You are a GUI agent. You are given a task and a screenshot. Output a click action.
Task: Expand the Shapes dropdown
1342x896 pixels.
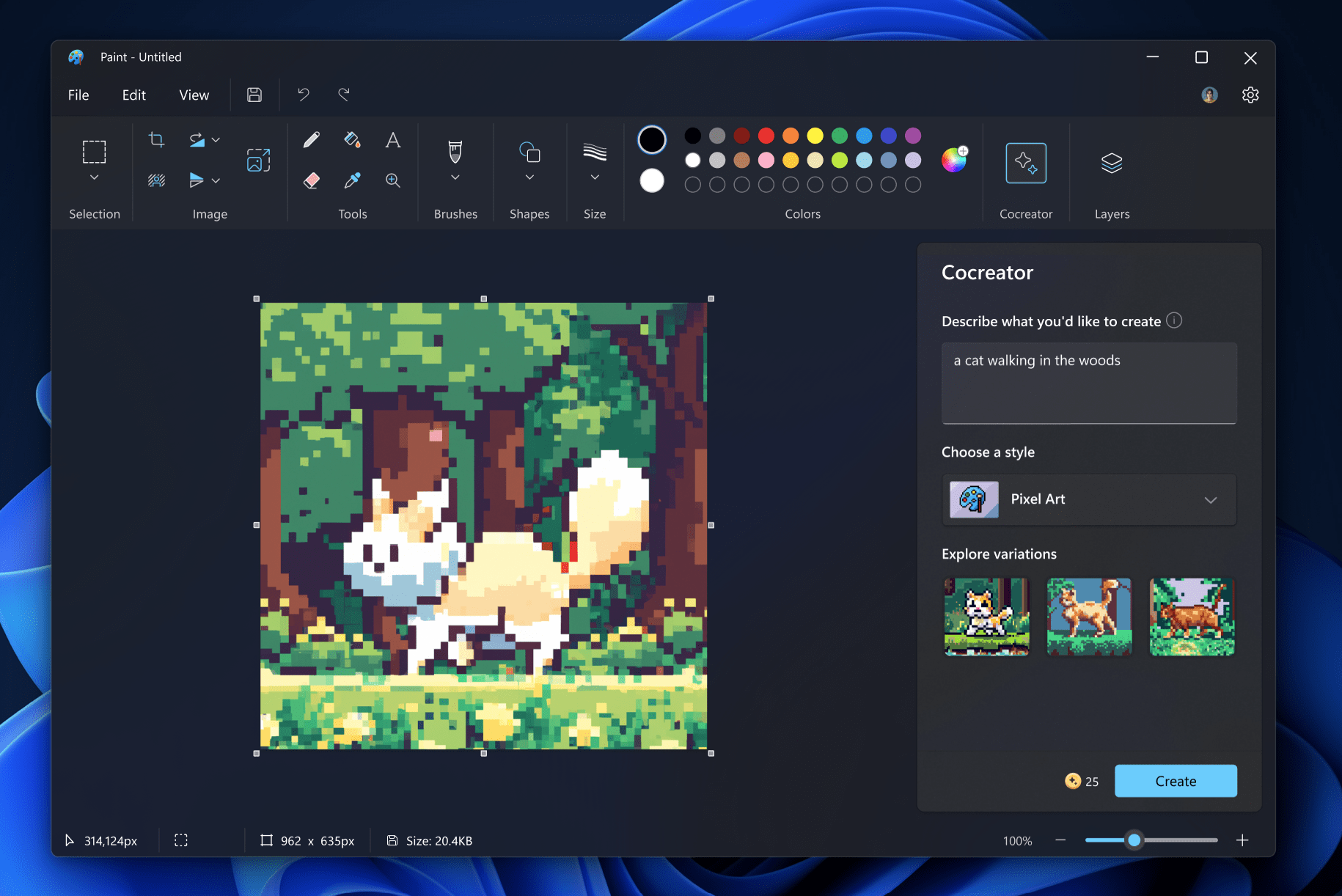529,176
